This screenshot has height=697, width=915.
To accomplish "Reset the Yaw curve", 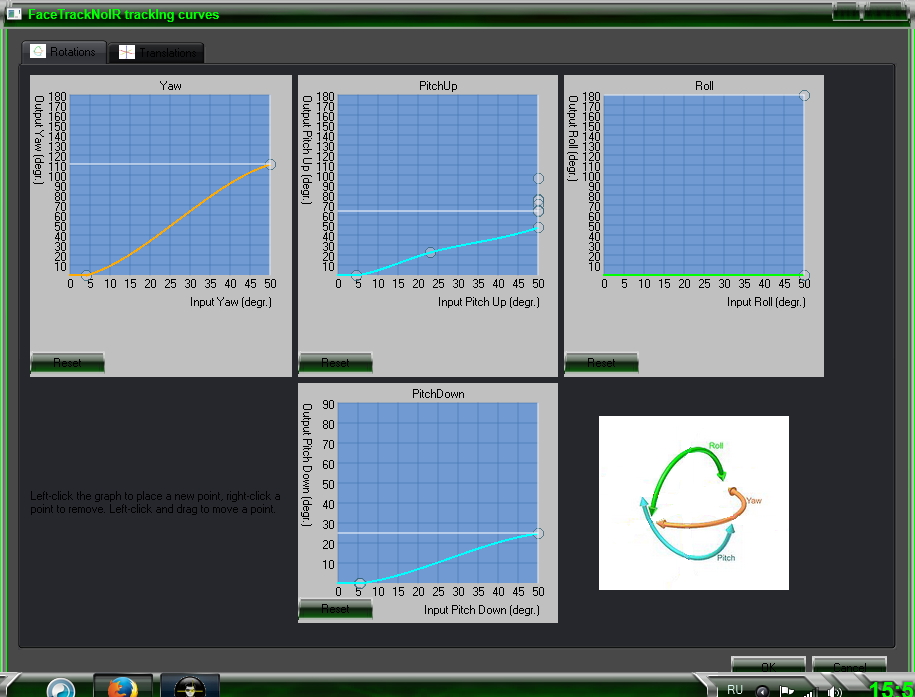I will (67, 363).
